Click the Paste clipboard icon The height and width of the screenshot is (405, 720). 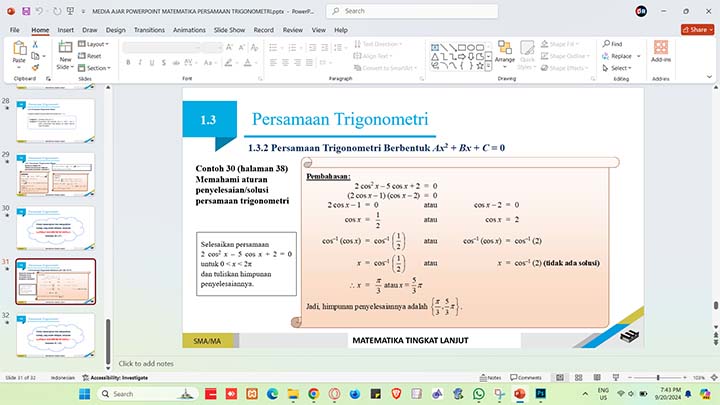coord(19,47)
